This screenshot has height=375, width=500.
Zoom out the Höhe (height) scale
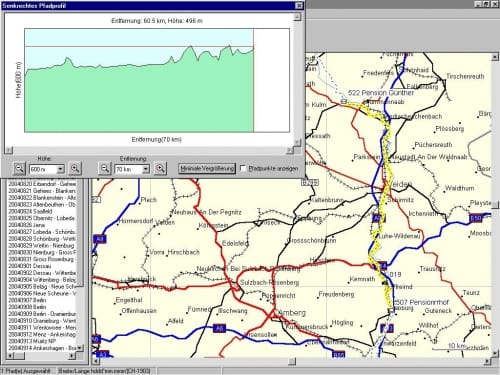click(x=19, y=169)
